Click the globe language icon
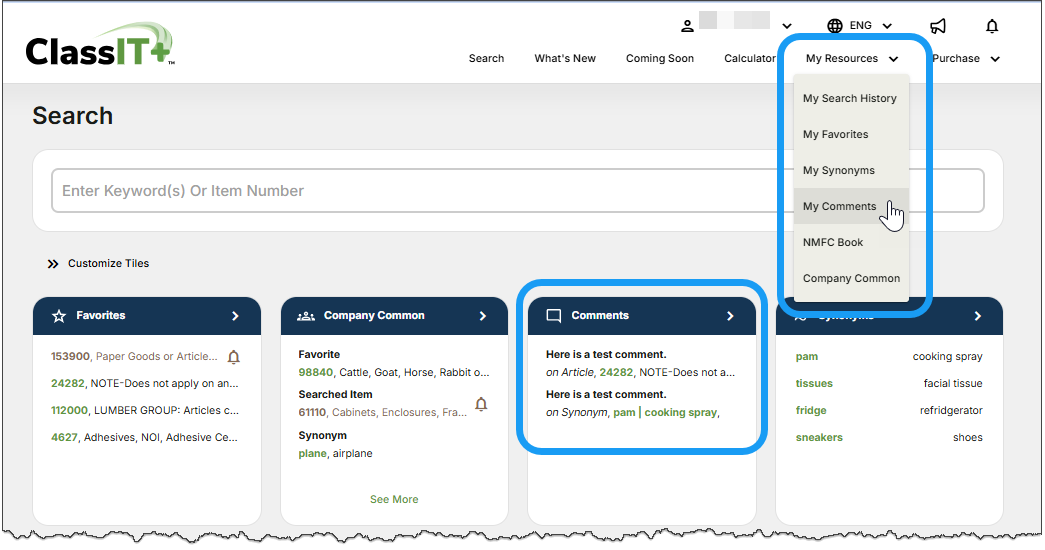1045x550 pixels. [x=835, y=26]
